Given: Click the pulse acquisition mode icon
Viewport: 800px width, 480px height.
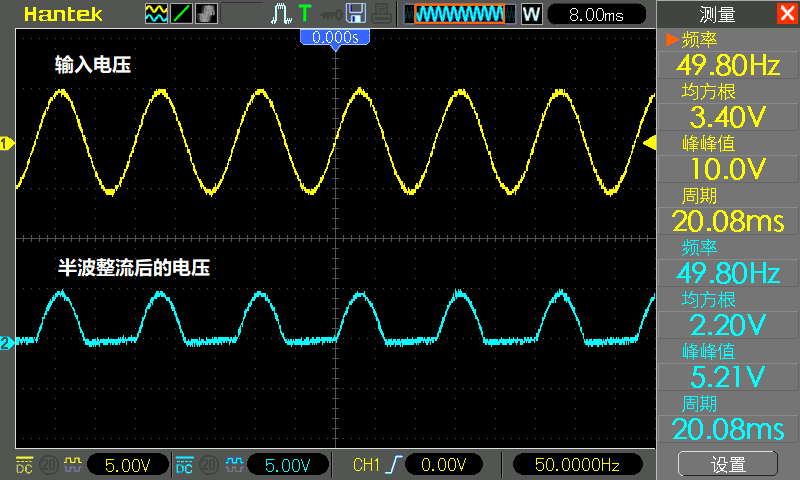Looking at the screenshot, I should 280,14.
